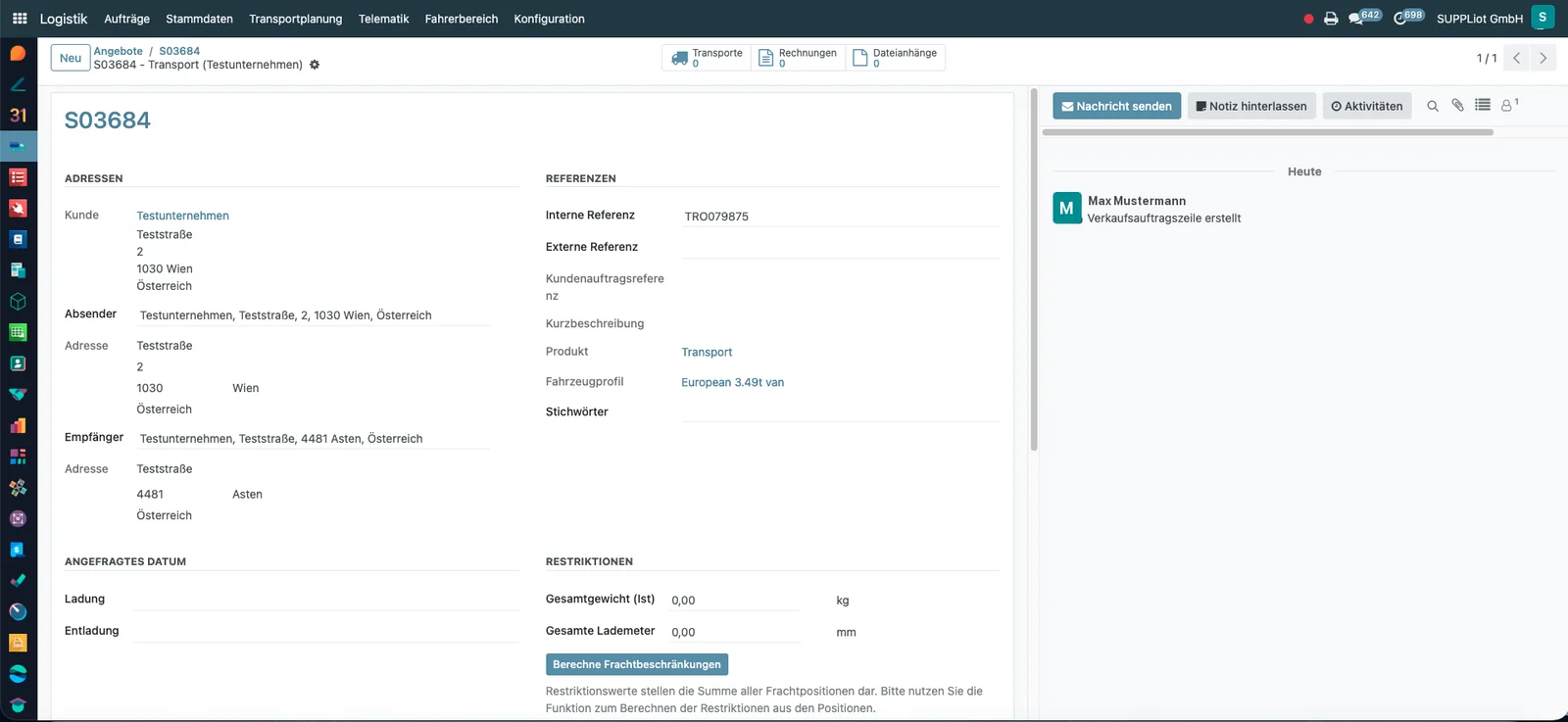Create a new record with the Neu button
Image resolution: width=1568 pixels, height=722 pixels.
71,58
